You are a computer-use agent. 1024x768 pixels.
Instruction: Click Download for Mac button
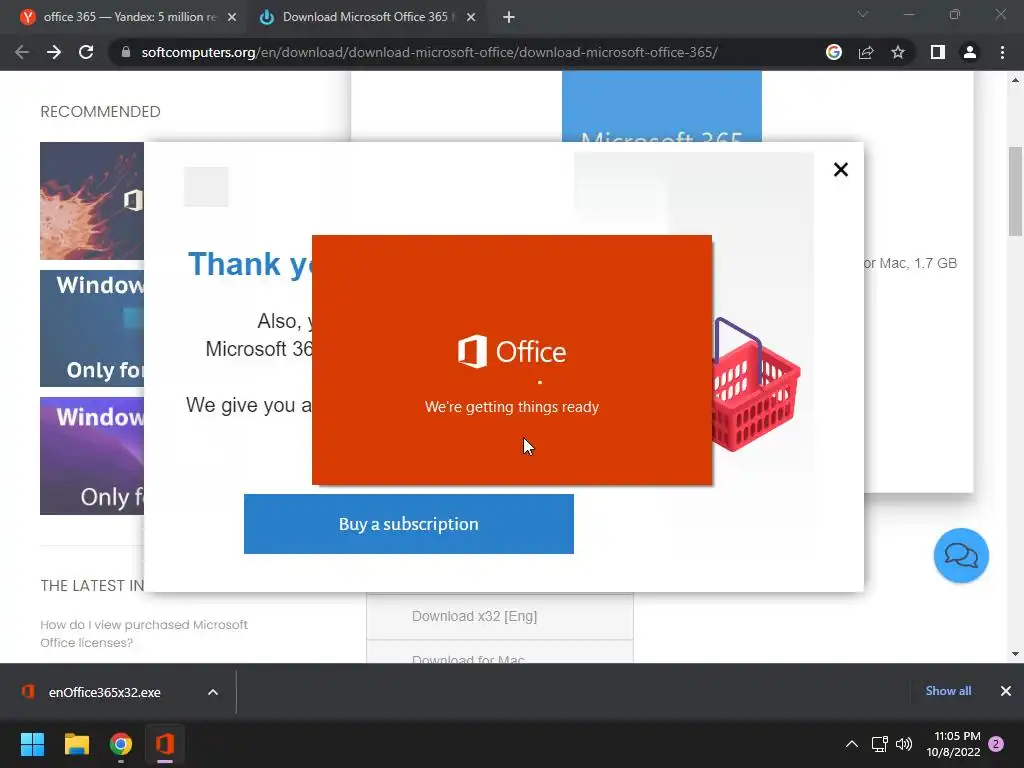coord(500,653)
